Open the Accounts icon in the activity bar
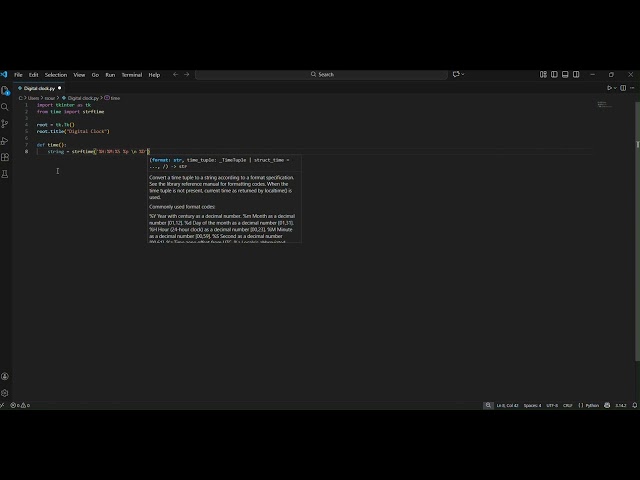The width and height of the screenshot is (640, 480). pos(5,376)
